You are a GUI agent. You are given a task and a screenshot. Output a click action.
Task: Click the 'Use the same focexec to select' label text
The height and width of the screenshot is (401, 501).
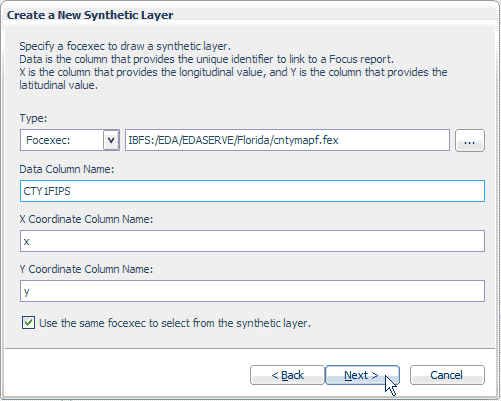coord(175,323)
